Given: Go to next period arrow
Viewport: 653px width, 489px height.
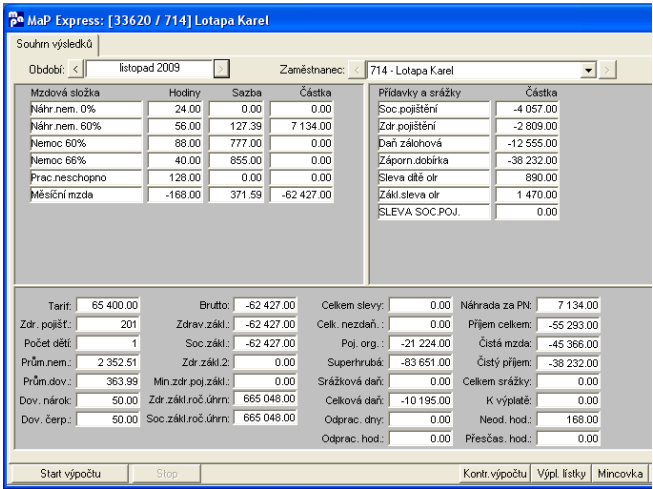Looking at the screenshot, I should pos(222,69).
